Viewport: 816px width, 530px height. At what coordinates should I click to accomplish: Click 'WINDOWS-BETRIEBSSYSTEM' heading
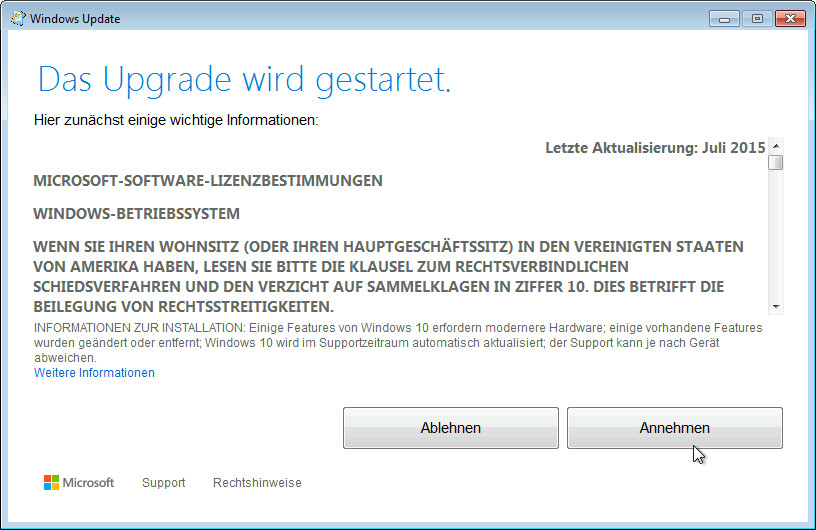(136, 213)
